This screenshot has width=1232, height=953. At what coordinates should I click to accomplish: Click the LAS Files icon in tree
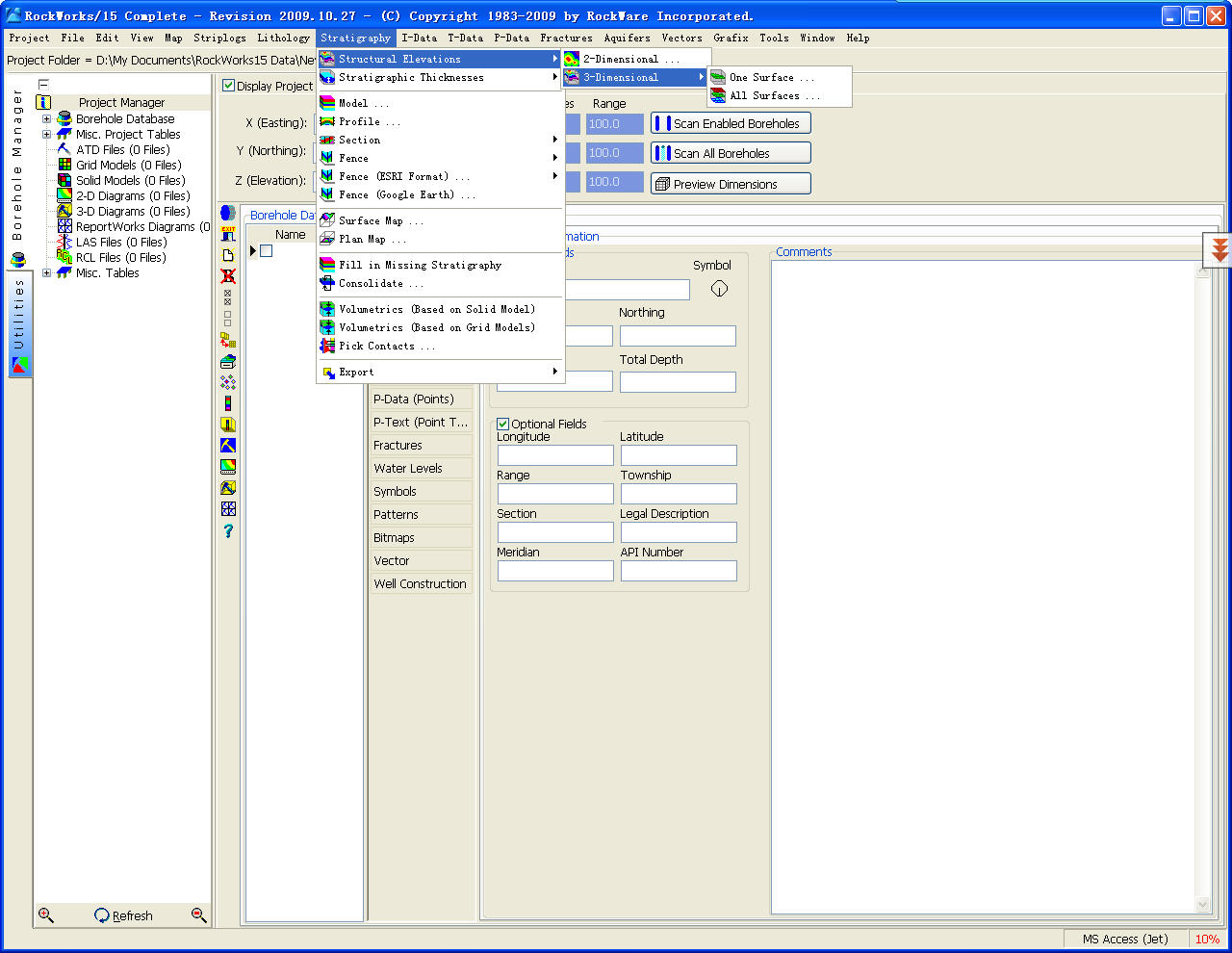(64, 242)
